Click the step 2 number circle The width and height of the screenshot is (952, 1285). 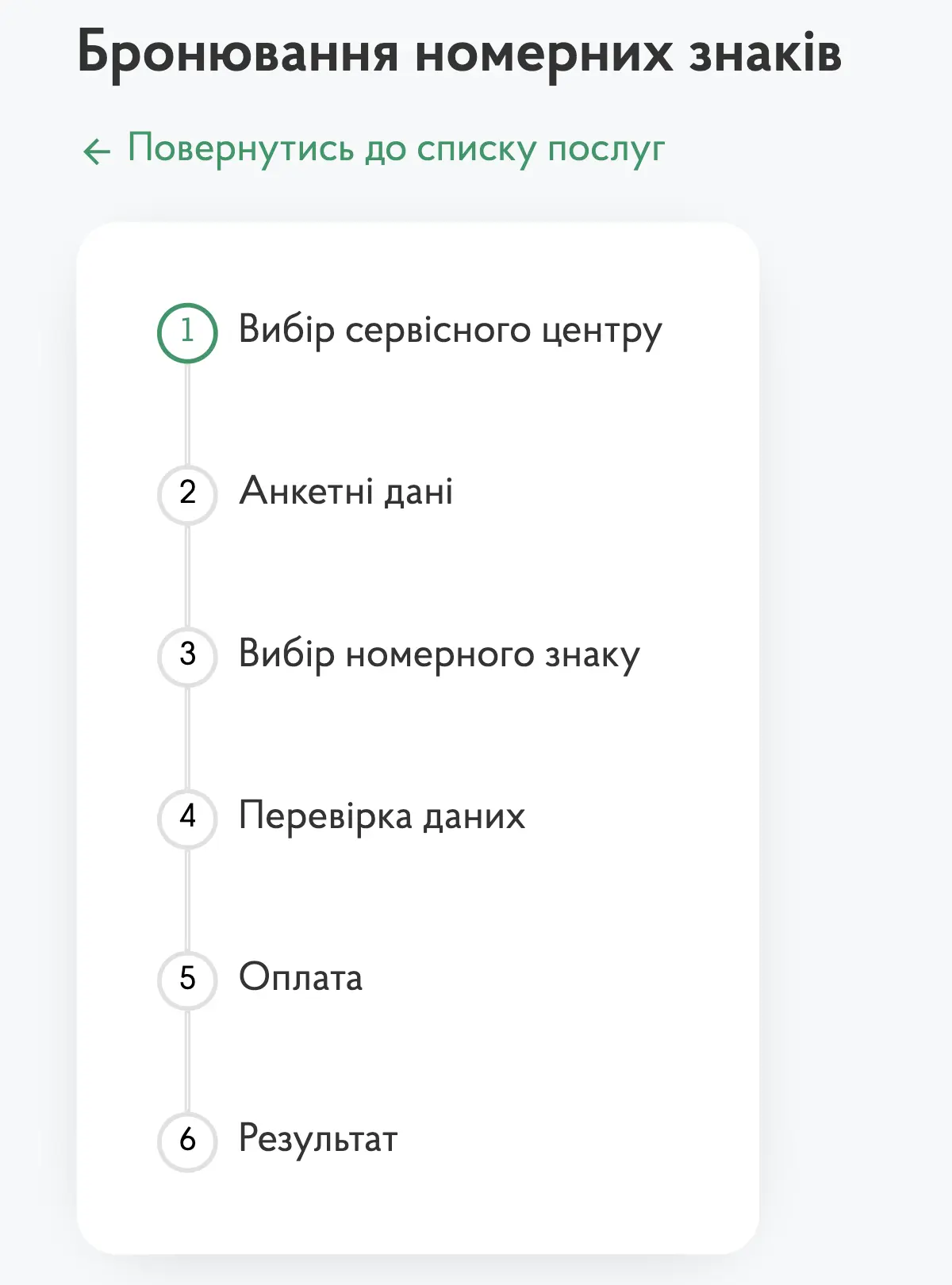(x=187, y=494)
